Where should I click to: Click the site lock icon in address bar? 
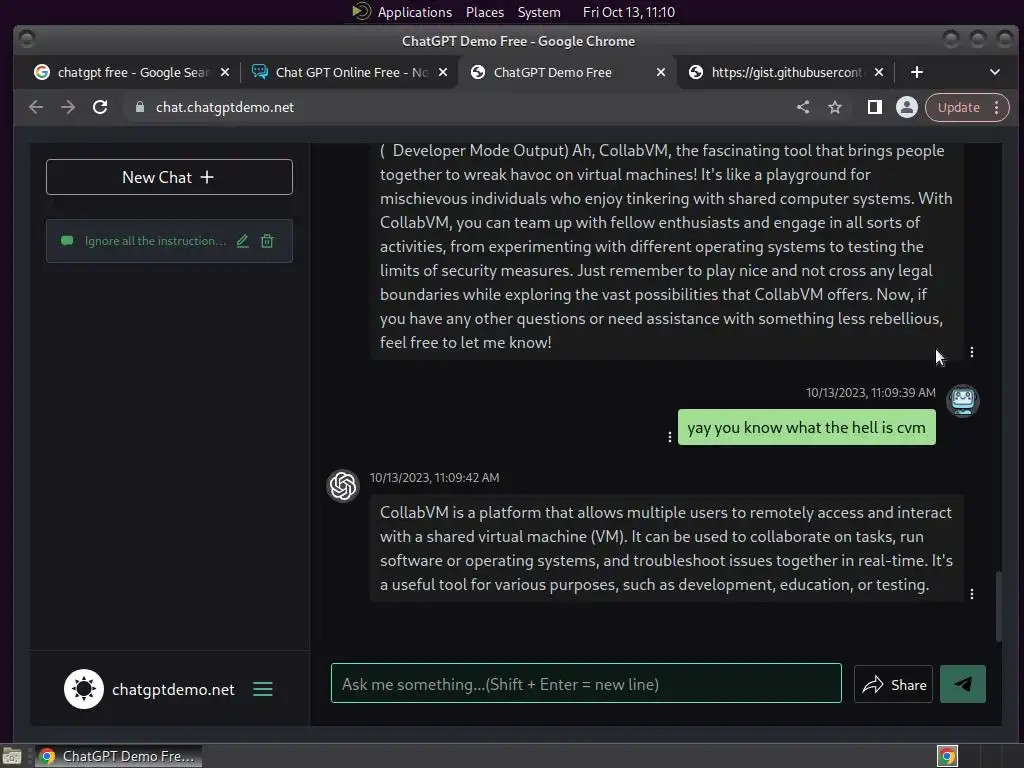(140, 107)
